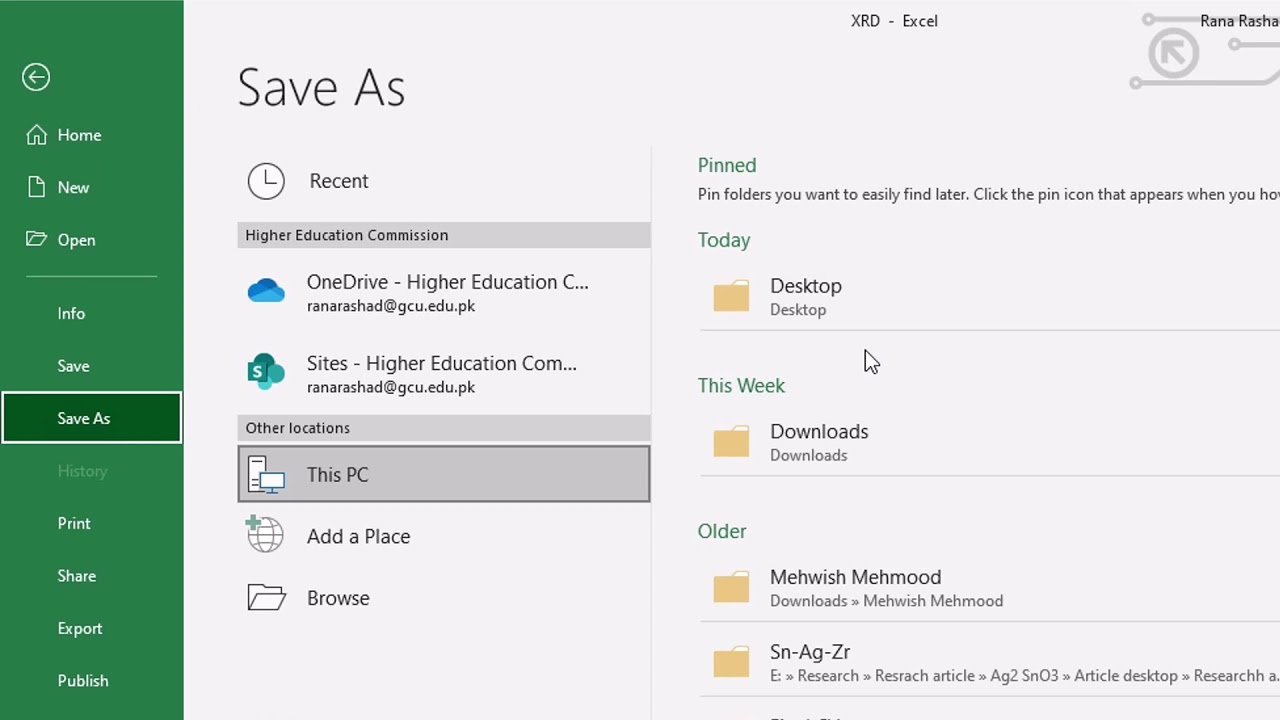Select the Mehwish Mehmood folder name
Image resolution: width=1280 pixels, height=720 pixels.
[x=855, y=577]
